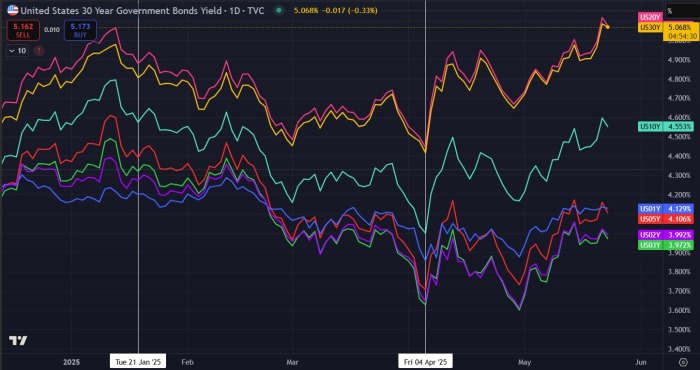Open the percent scale dropdown box
Screen dimensions: 700x370
tap(681, 12)
